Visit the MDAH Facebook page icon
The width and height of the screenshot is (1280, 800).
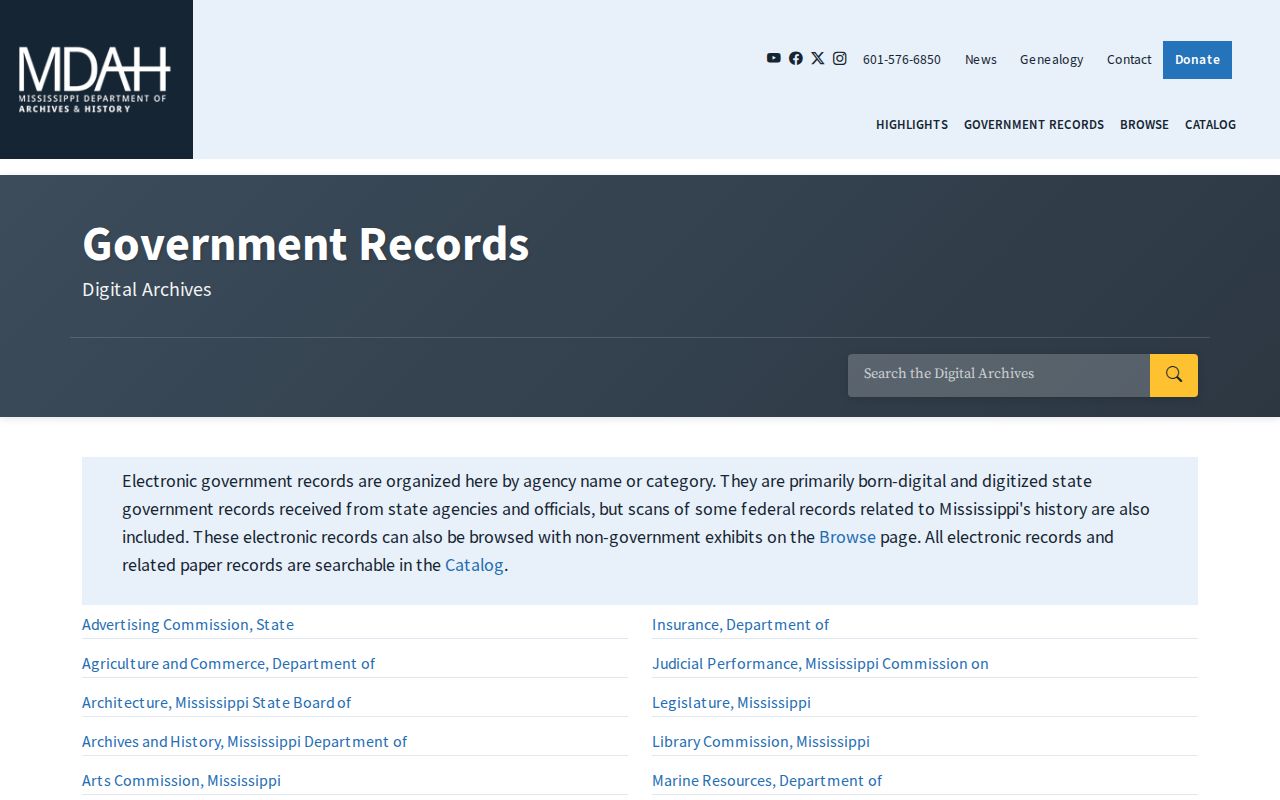(796, 58)
